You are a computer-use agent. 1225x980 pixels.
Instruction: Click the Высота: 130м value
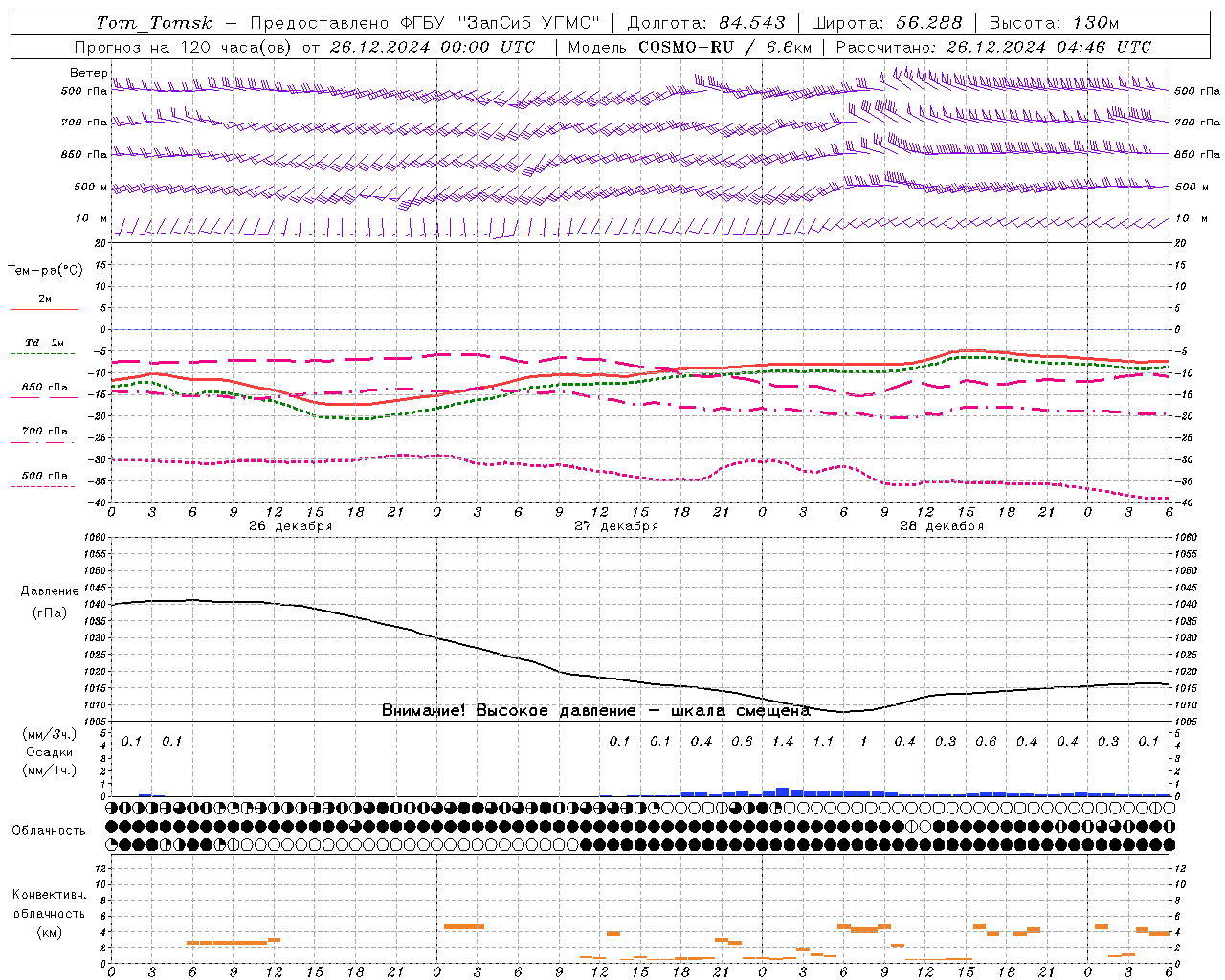coord(1054,23)
